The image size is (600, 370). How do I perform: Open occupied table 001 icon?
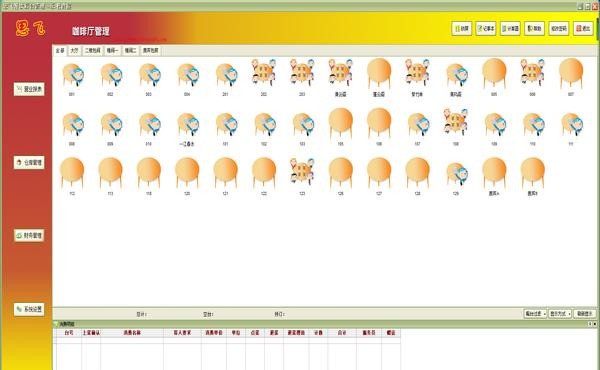[73, 75]
